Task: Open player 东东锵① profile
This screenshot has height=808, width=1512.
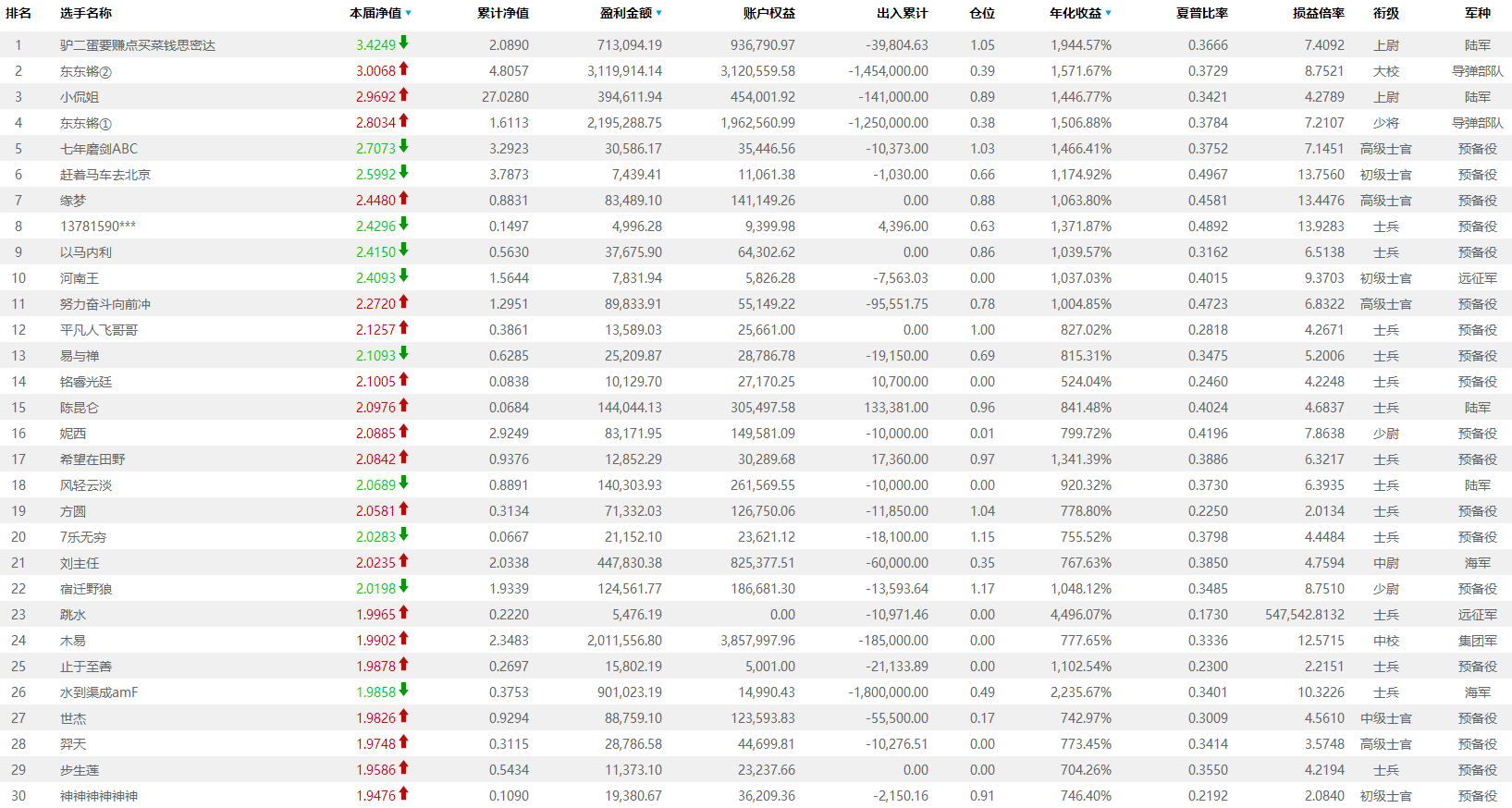Action: (86, 123)
